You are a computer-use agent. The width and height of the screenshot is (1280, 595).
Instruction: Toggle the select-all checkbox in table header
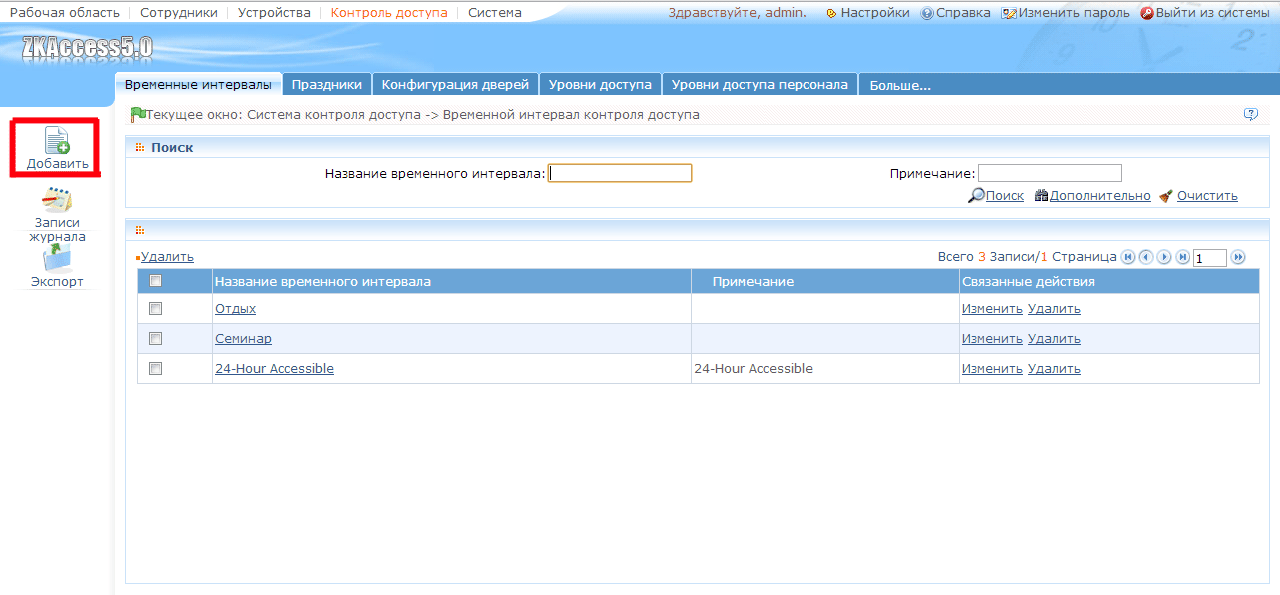tap(155, 281)
